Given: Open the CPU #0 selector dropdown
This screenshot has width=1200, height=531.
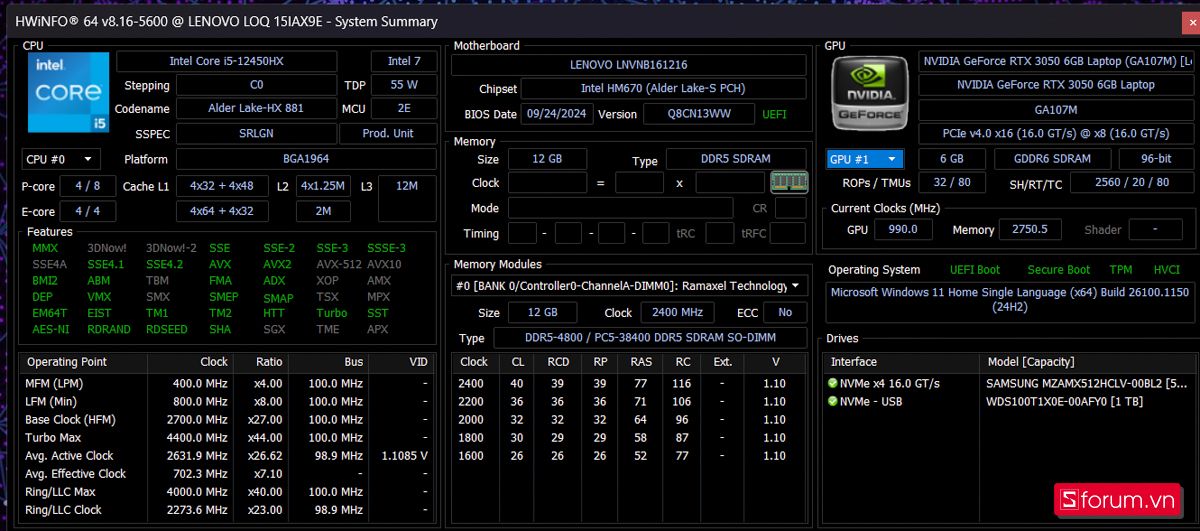Looking at the screenshot, I should [61, 159].
